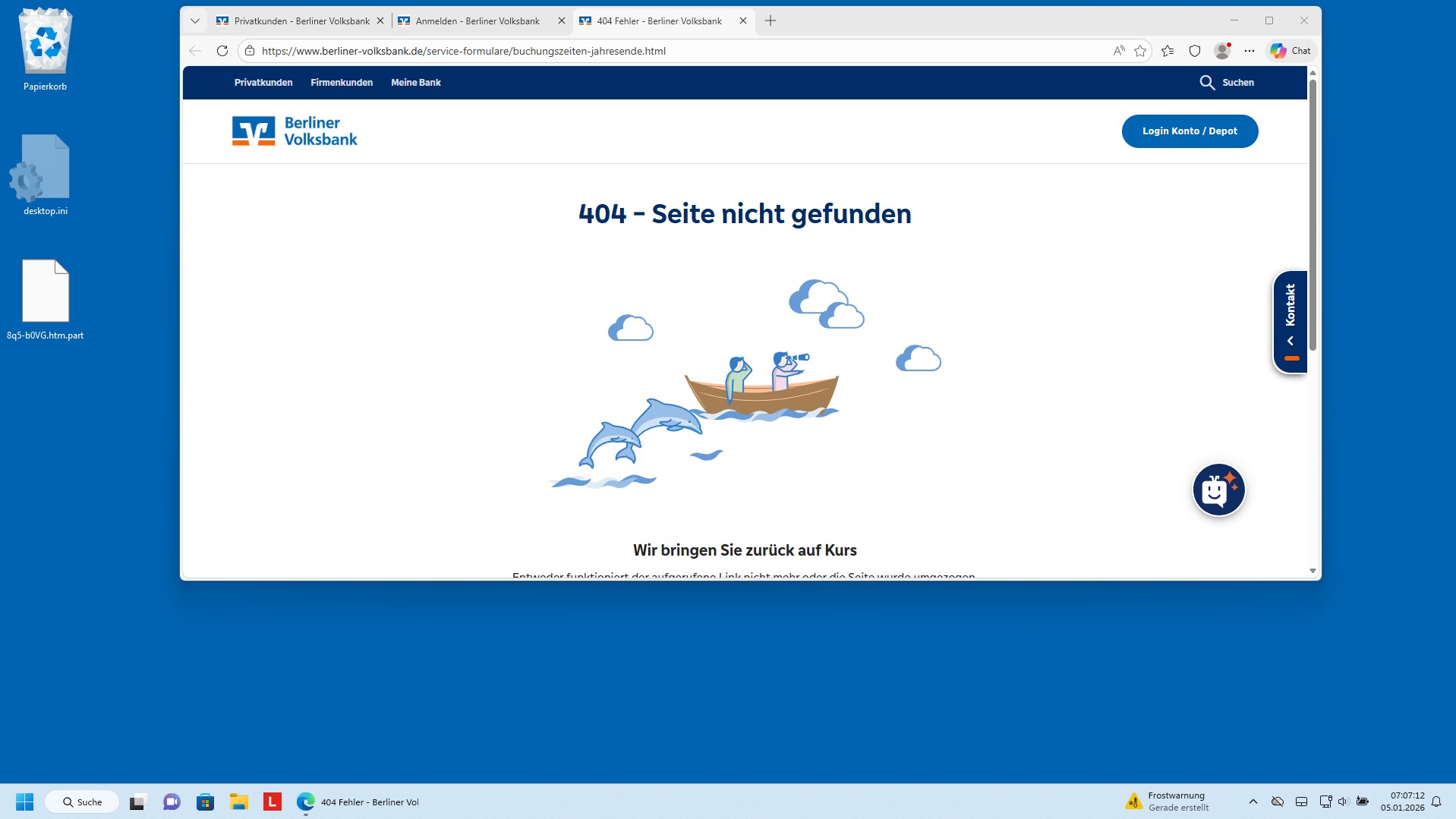Click the Berliner Volksbank logo
This screenshot has height=819, width=1456.
pyautogui.click(x=295, y=131)
